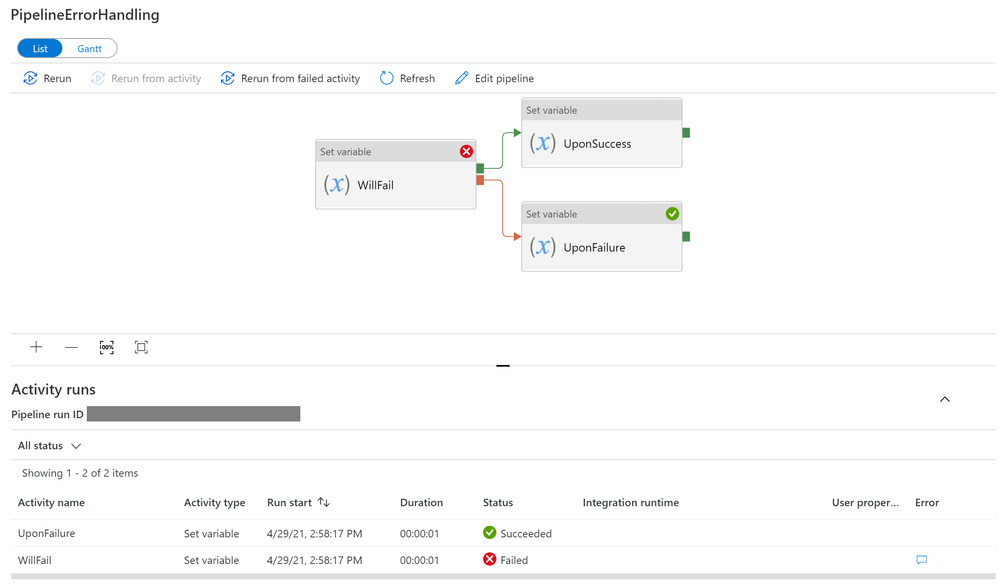Viewport: 999px width, 585px height.
Task: Click the Rerun play icon
Action: pyautogui.click(x=30, y=78)
